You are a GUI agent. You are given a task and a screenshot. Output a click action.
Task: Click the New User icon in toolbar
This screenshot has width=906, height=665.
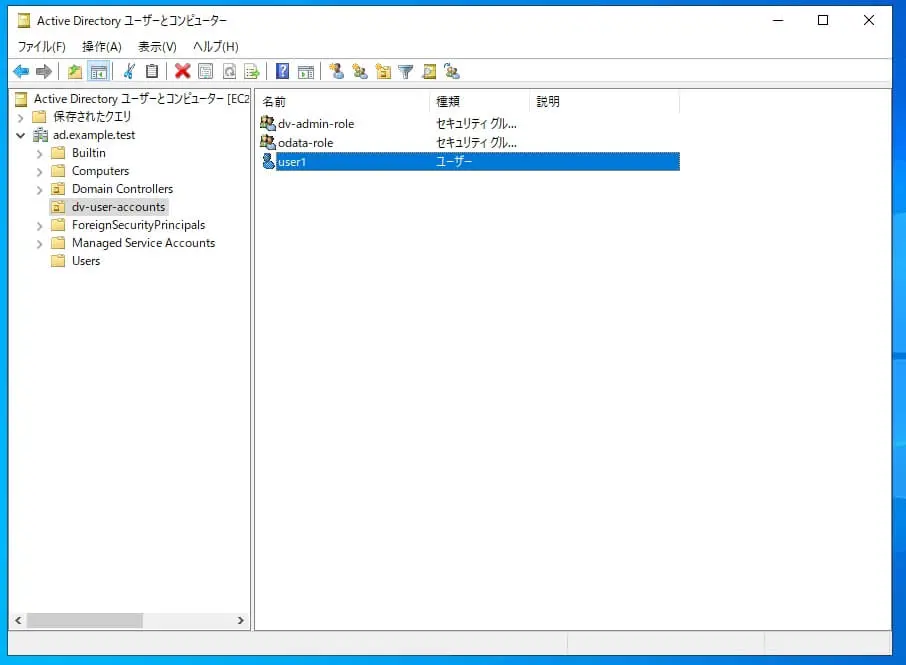(336, 72)
